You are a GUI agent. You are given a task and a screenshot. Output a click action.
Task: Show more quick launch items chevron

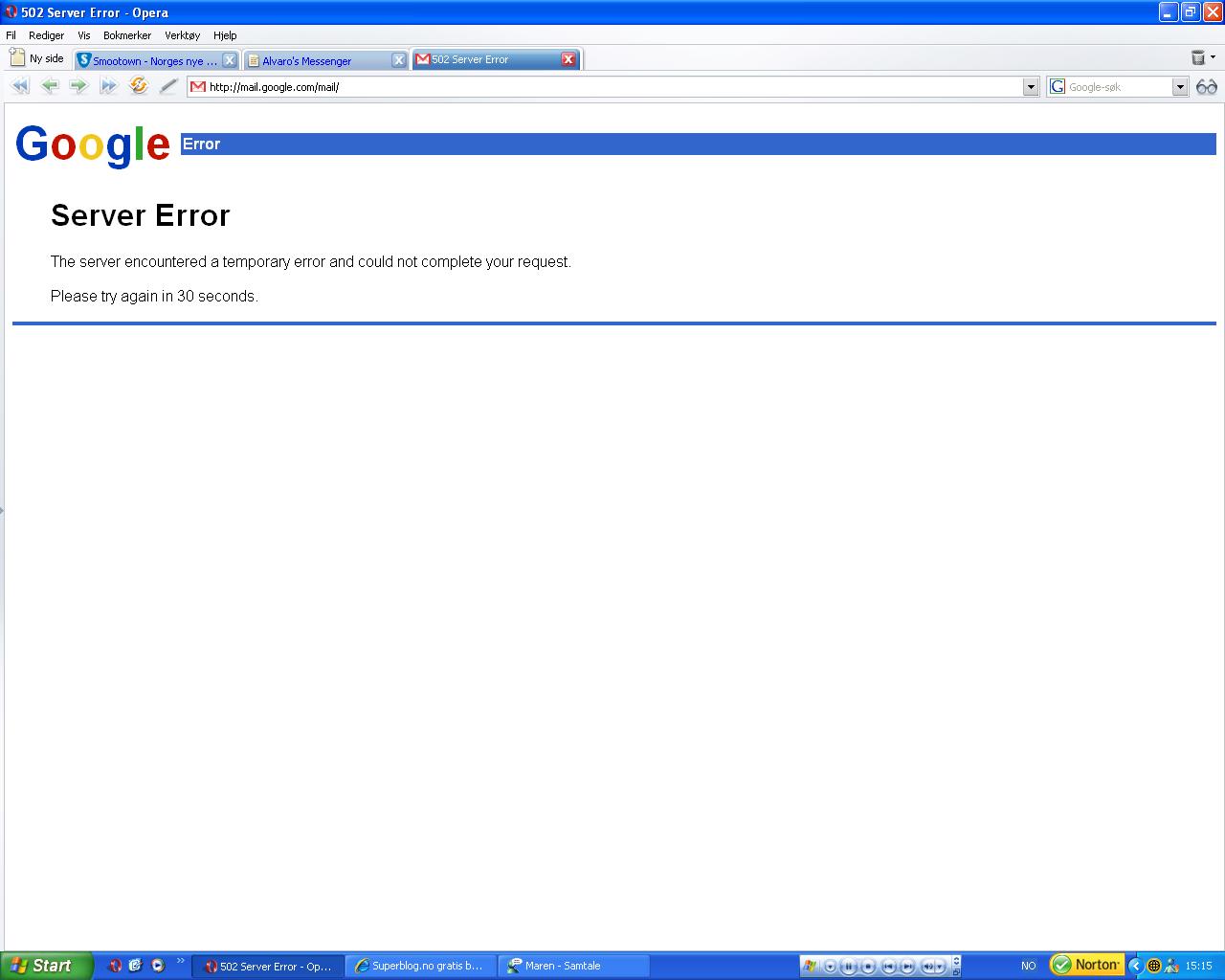coord(180,962)
